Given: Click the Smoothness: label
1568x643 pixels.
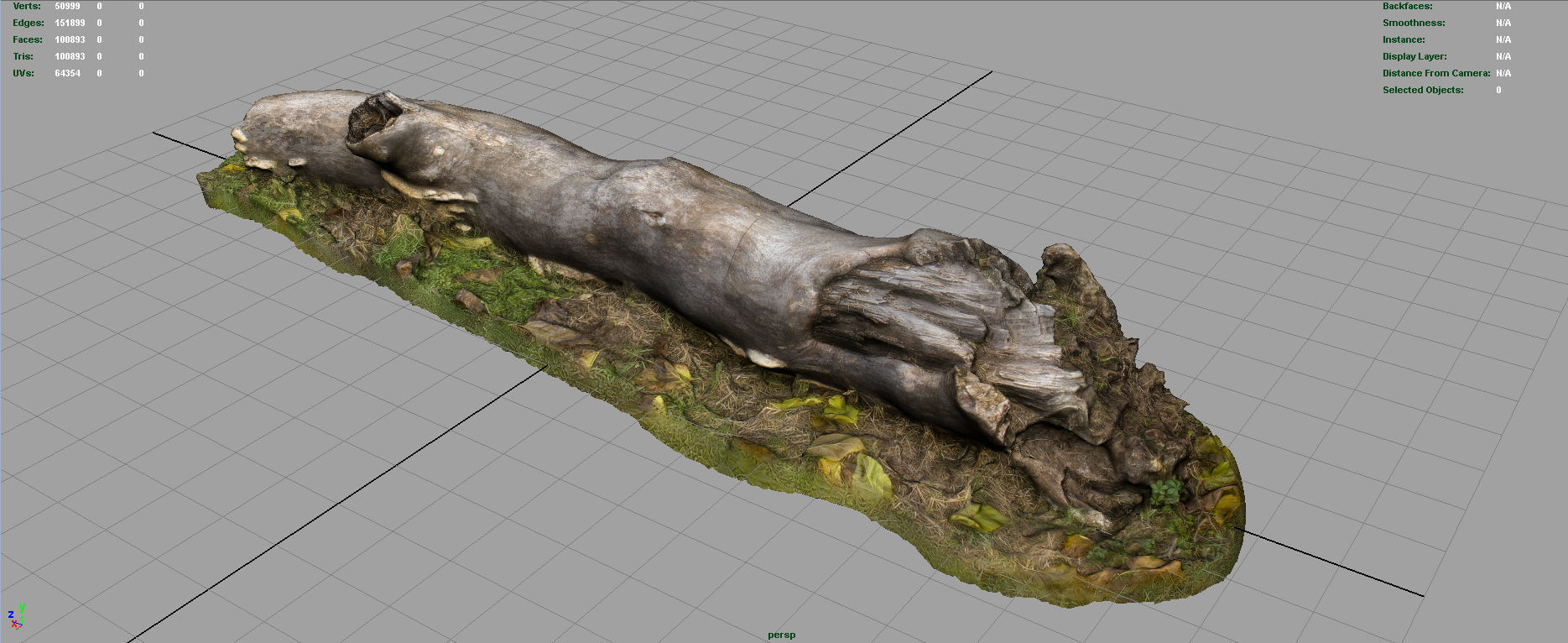Looking at the screenshot, I should [x=1414, y=23].
